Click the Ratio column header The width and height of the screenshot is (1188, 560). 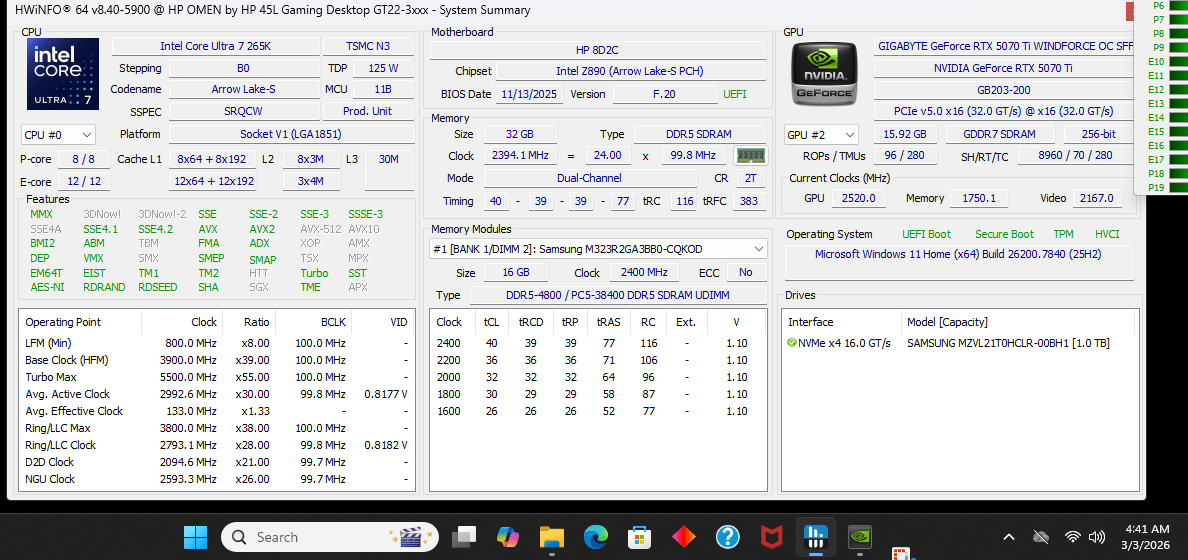247,322
